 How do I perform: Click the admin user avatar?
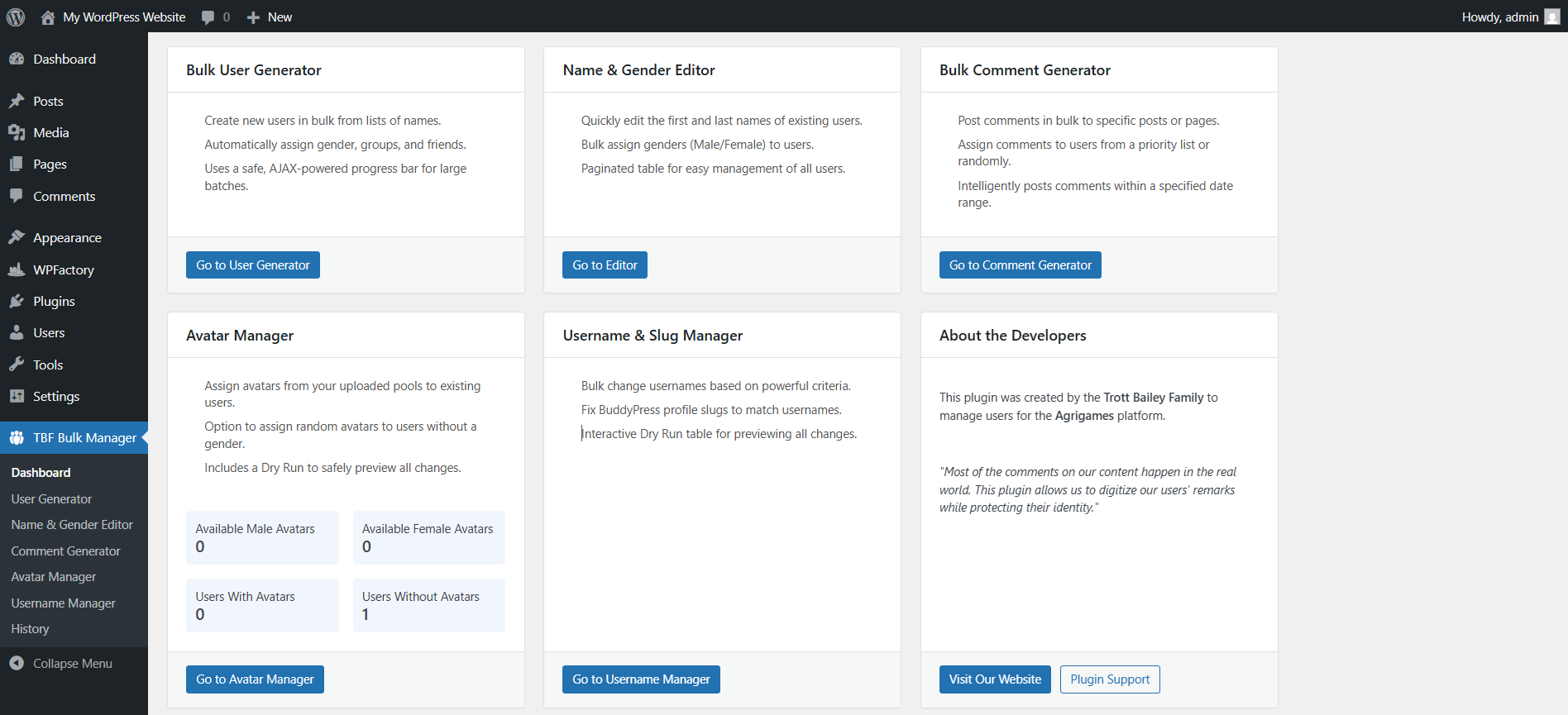[x=1551, y=17]
